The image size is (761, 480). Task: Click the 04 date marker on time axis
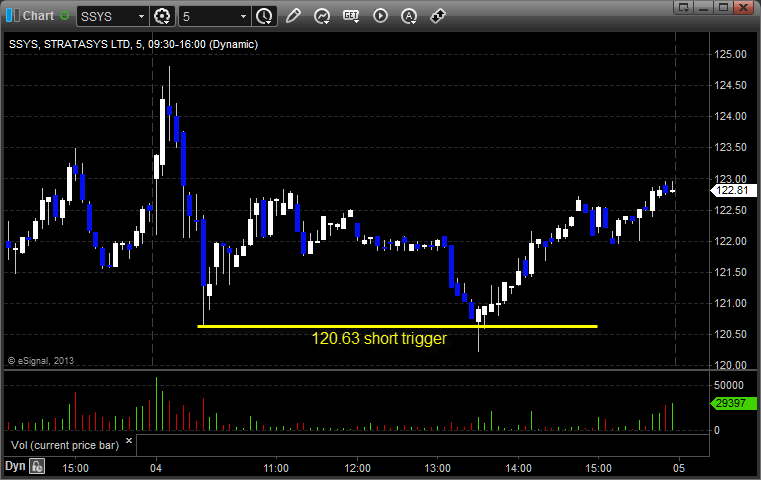pyautogui.click(x=156, y=468)
